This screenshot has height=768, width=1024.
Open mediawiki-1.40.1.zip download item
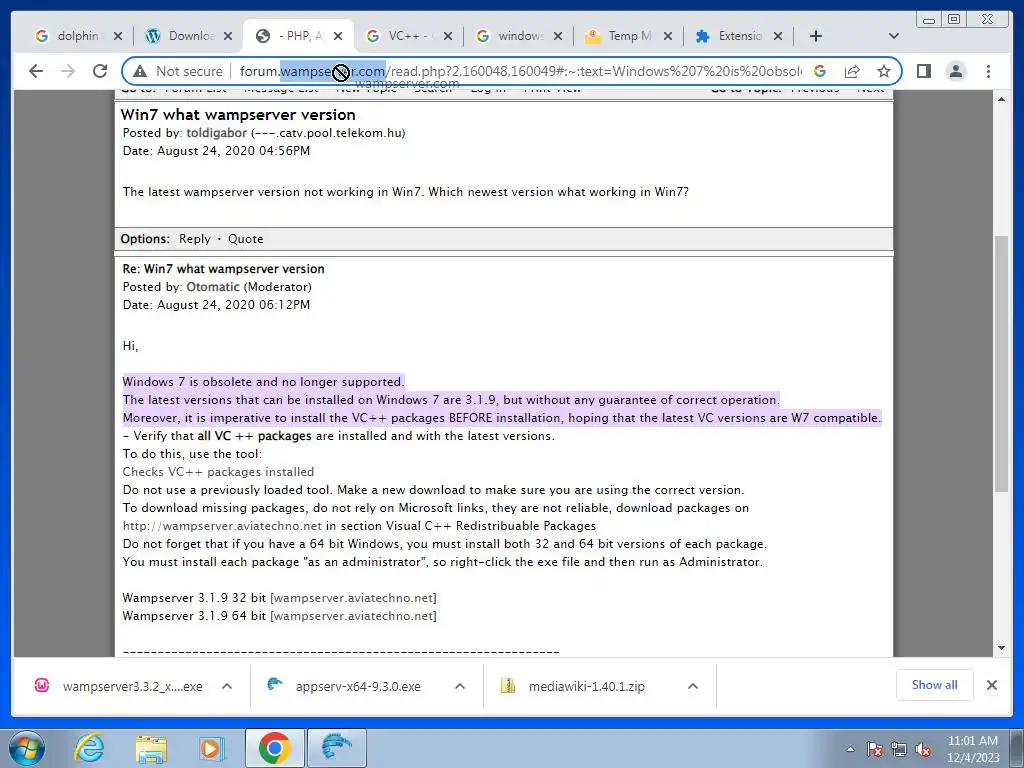pos(572,686)
